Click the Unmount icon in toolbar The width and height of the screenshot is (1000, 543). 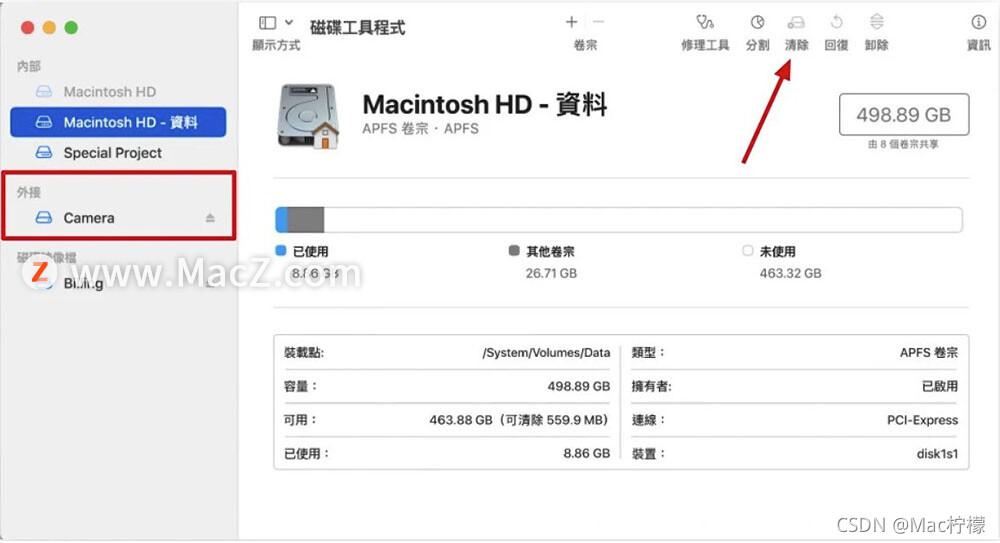[877, 22]
